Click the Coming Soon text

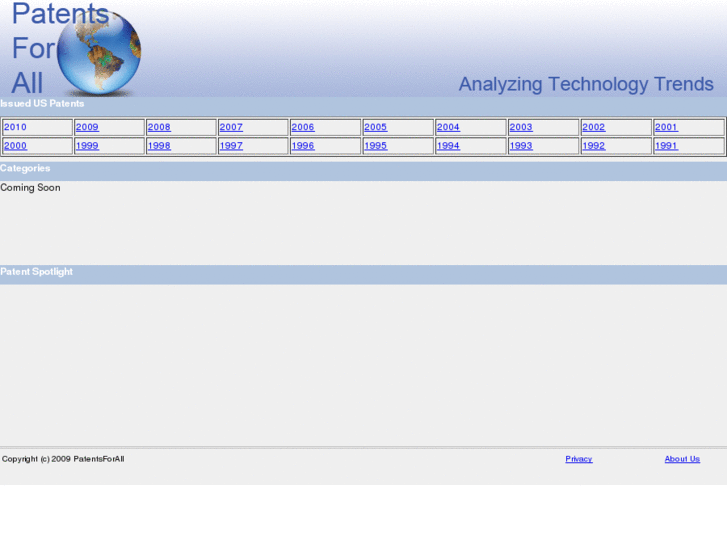(30, 187)
